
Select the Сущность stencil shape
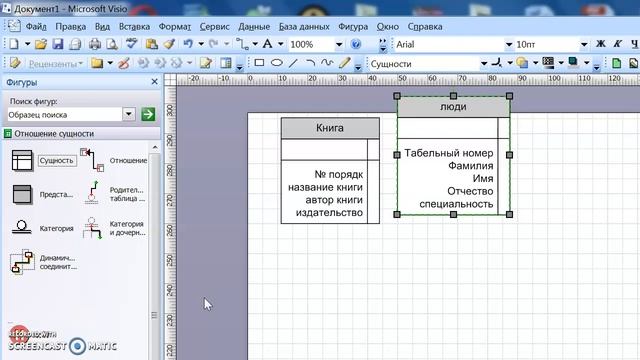click(44, 160)
